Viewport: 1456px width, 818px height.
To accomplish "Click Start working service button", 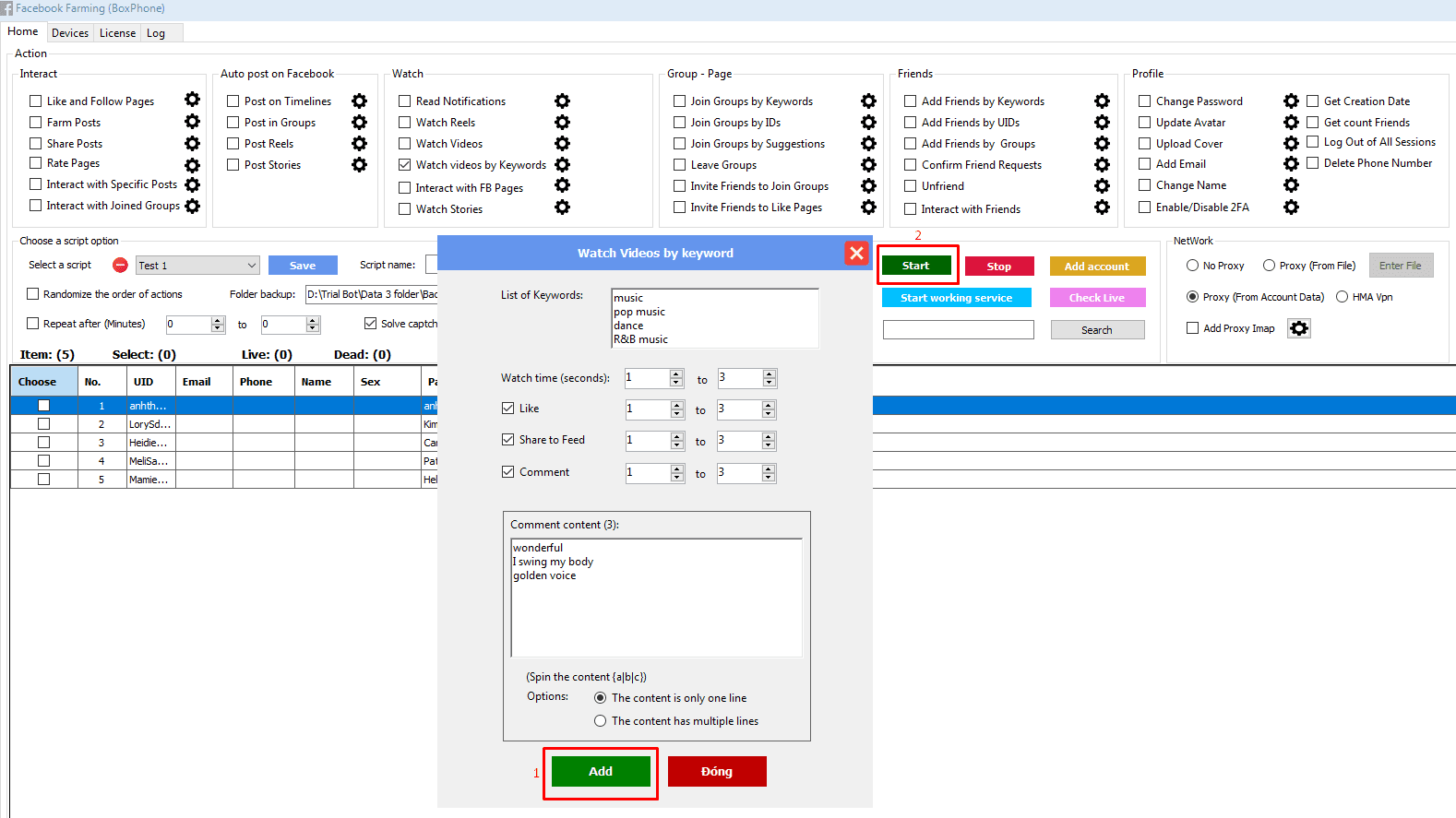I will [957, 298].
